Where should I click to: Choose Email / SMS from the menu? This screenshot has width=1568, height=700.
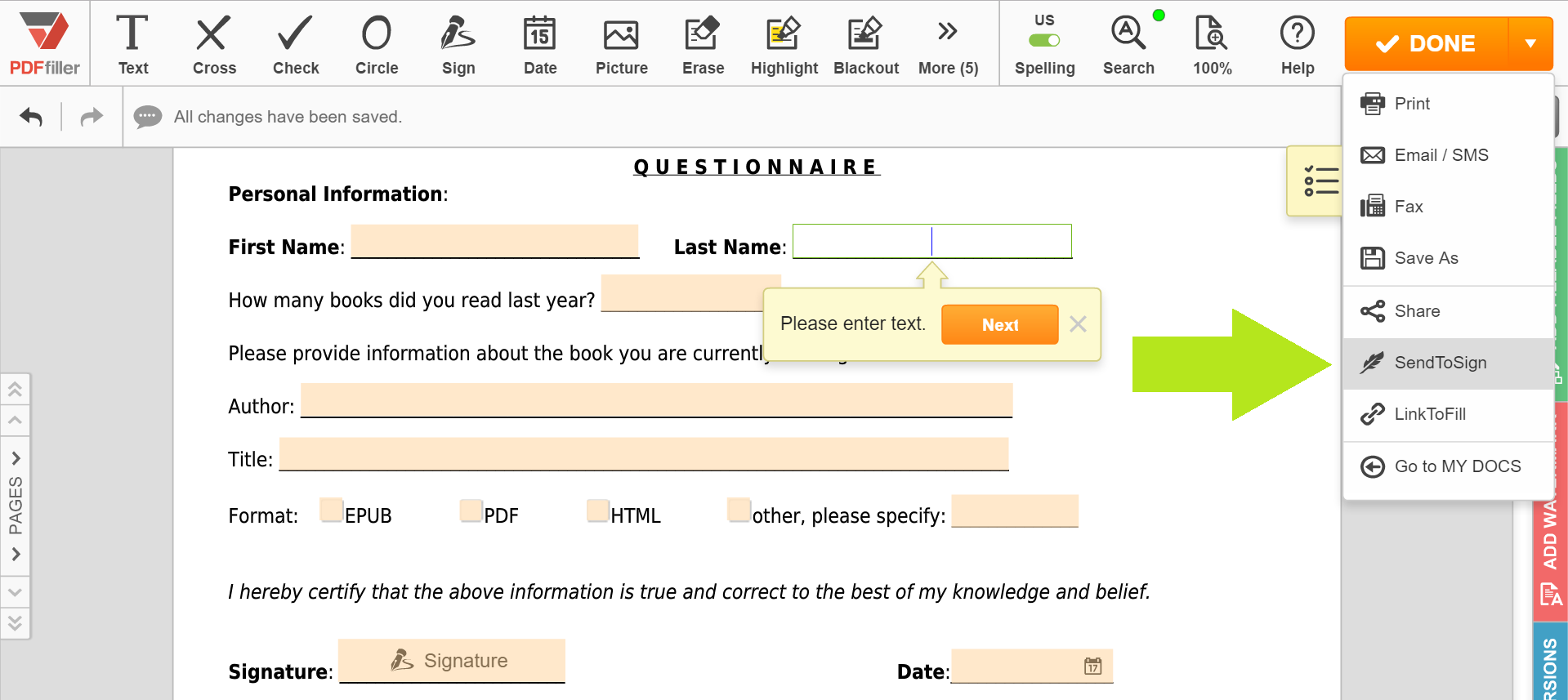click(1448, 155)
